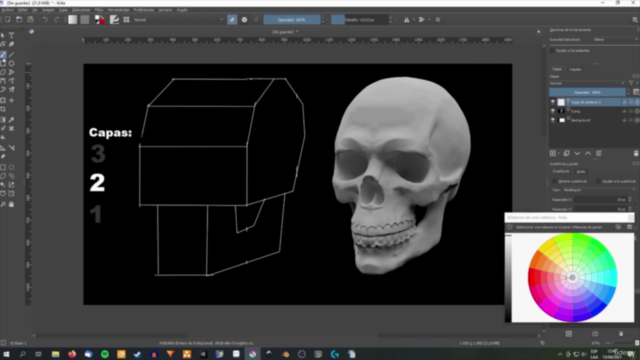
Task: Select the Polyline tool
Action: coord(11,72)
